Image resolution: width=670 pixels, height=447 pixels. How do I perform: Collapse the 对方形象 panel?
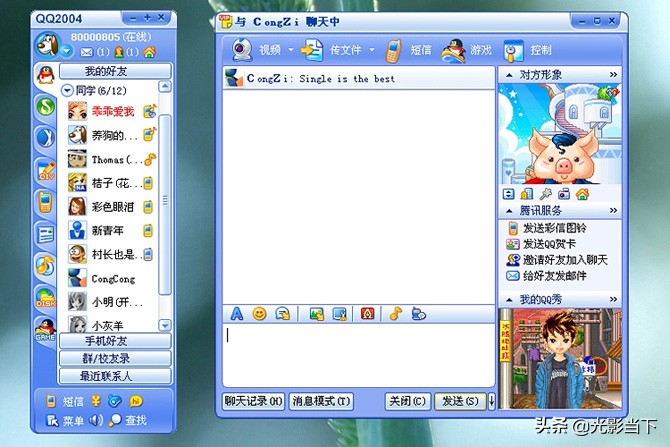pyautogui.click(x=509, y=75)
